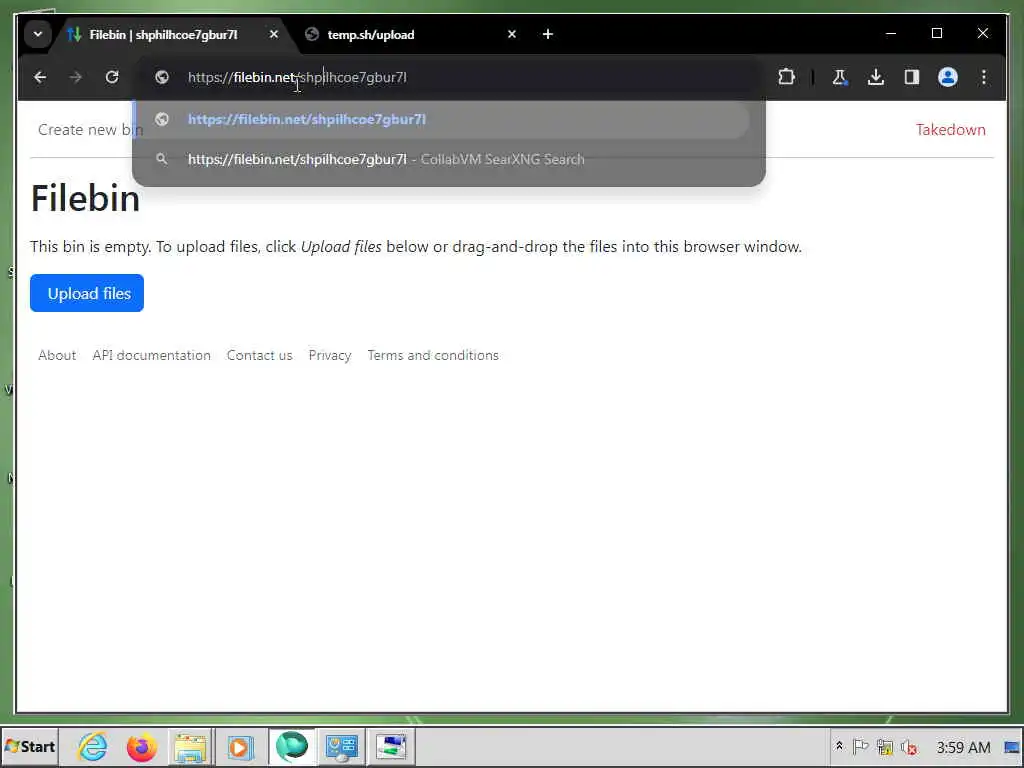Select the active green browser taskbar icon
Image resolution: width=1024 pixels, height=768 pixels.
(291, 746)
